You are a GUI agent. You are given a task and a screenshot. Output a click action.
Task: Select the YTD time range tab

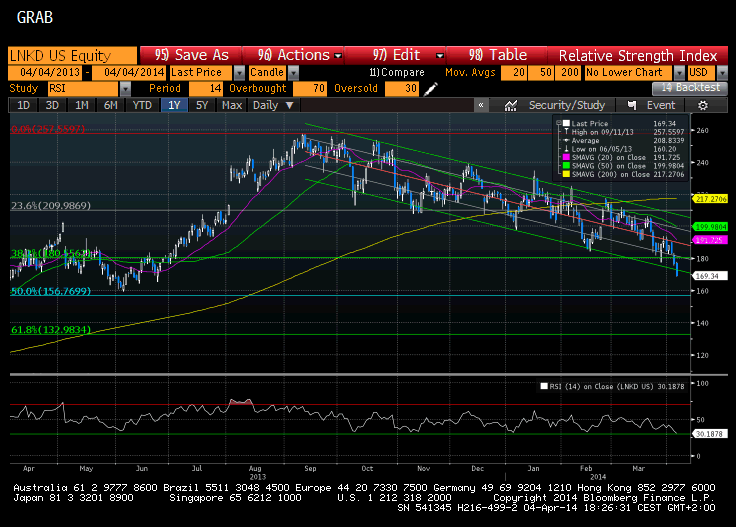click(x=142, y=105)
